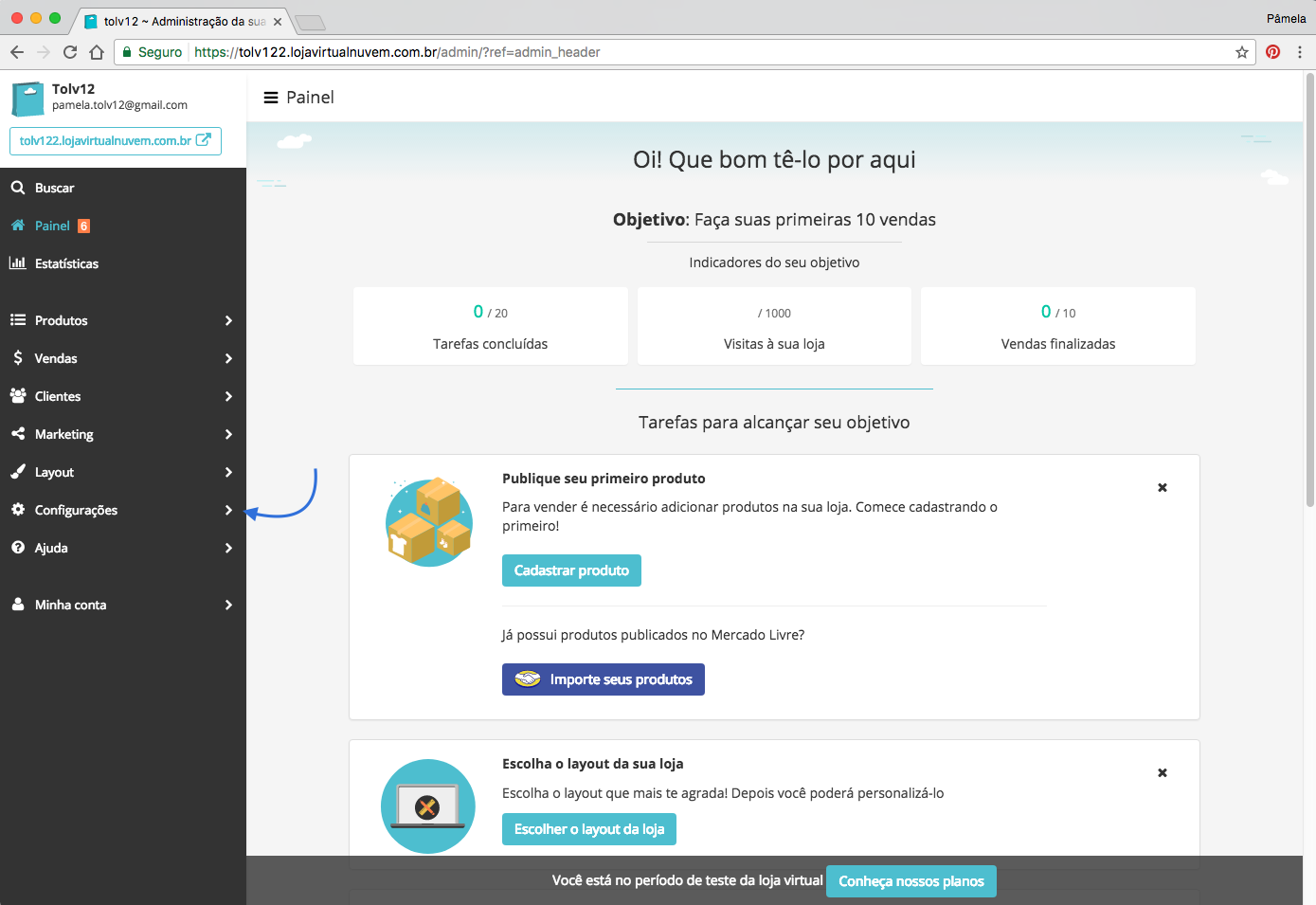
Task: Dismiss the 'Publique seu primeiro produto' task
Action: tap(1162, 488)
